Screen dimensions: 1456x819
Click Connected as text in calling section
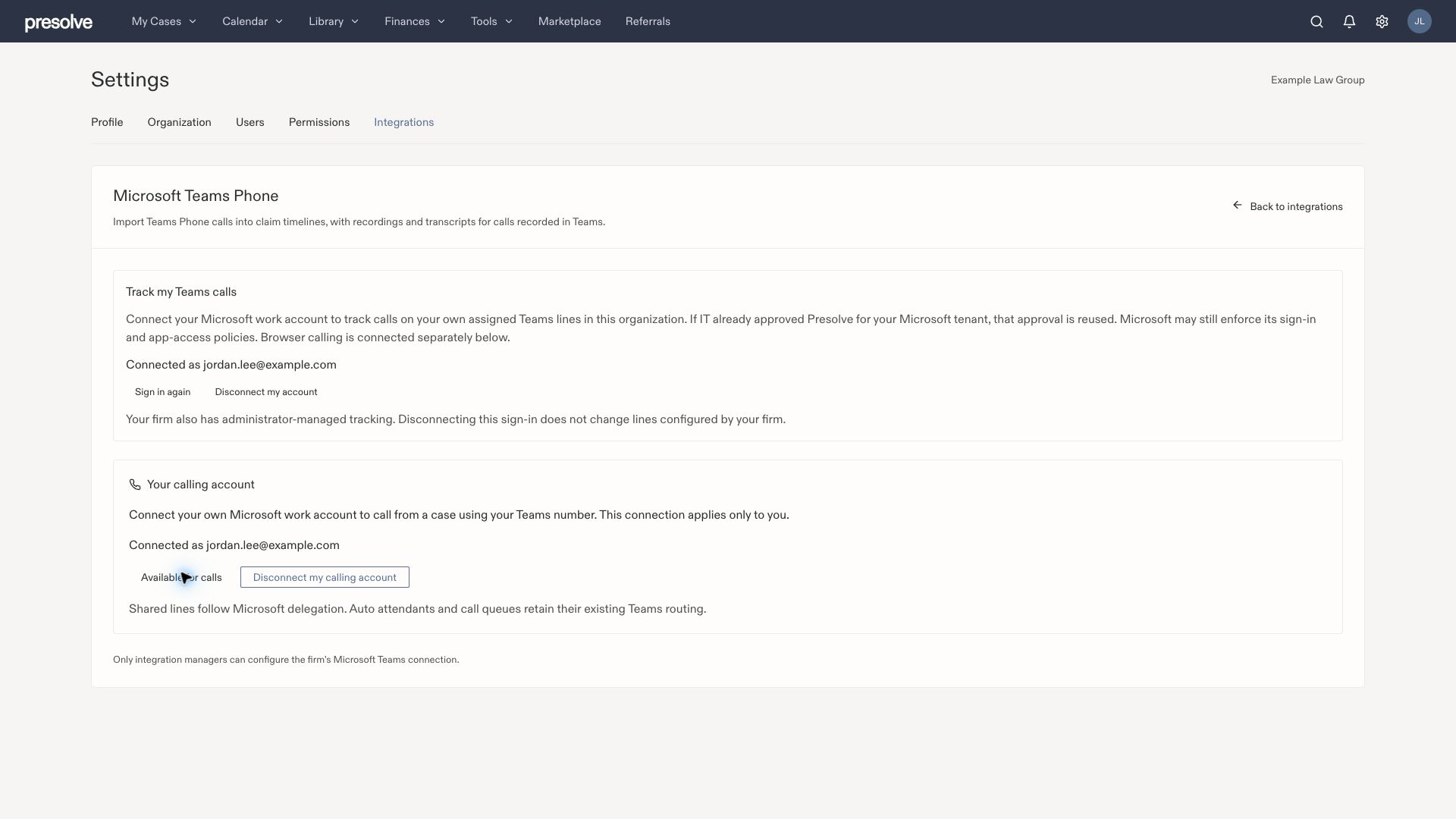coord(234,545)
